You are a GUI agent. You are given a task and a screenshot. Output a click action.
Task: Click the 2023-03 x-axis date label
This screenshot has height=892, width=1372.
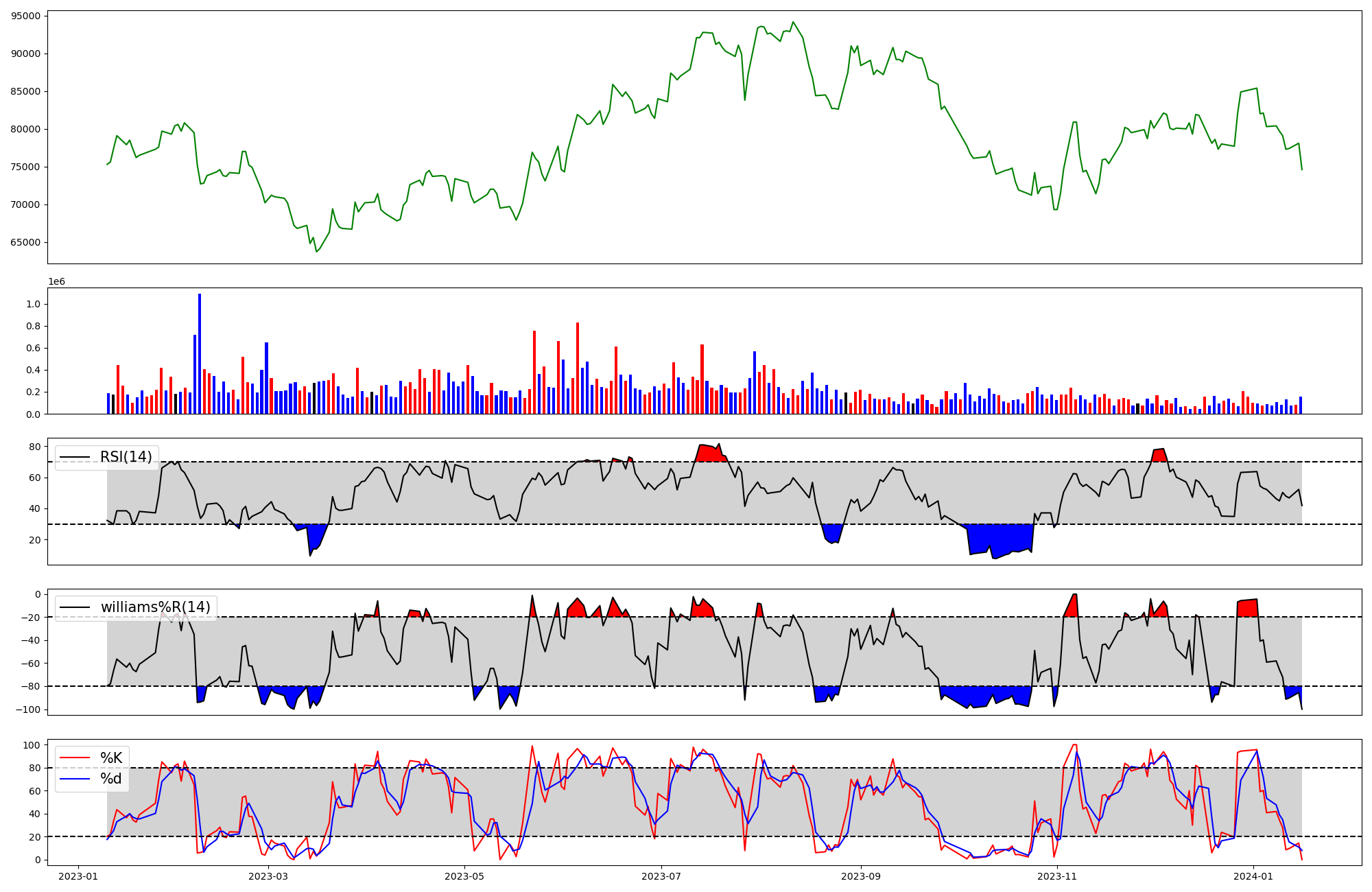[x=268, y=876]
